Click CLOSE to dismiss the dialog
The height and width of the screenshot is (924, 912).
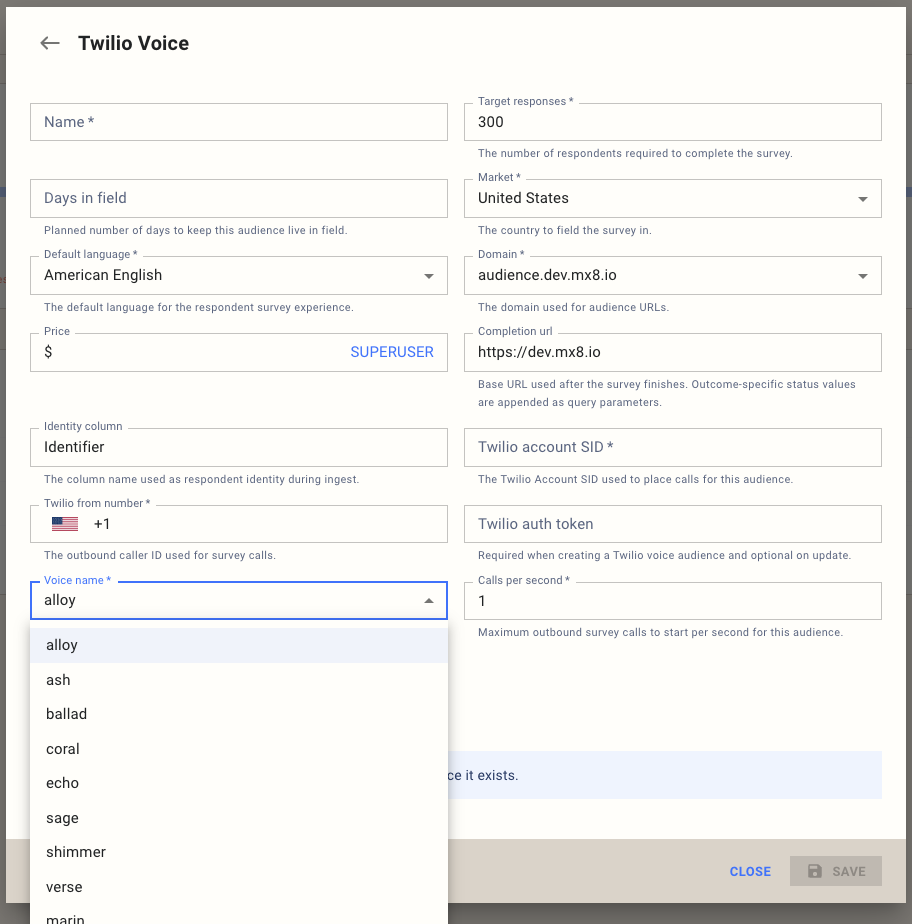750,871
